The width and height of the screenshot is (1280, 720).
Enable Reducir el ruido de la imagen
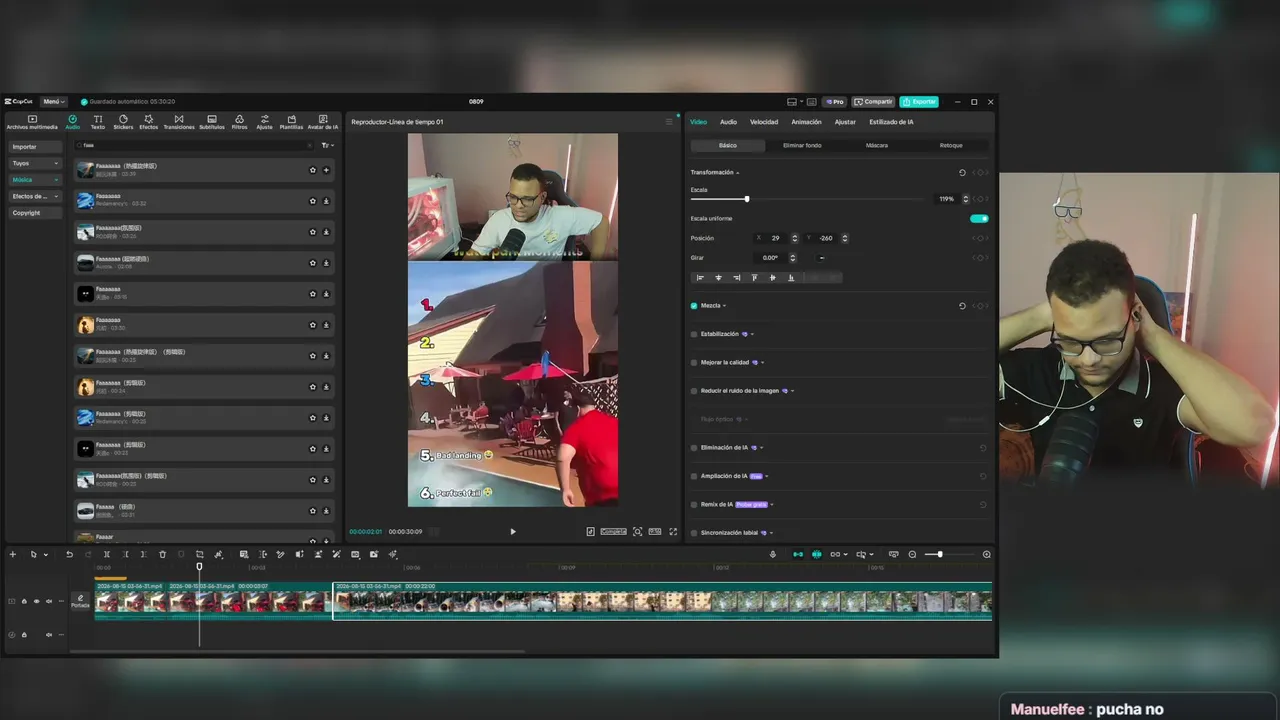tap(694, 391)
